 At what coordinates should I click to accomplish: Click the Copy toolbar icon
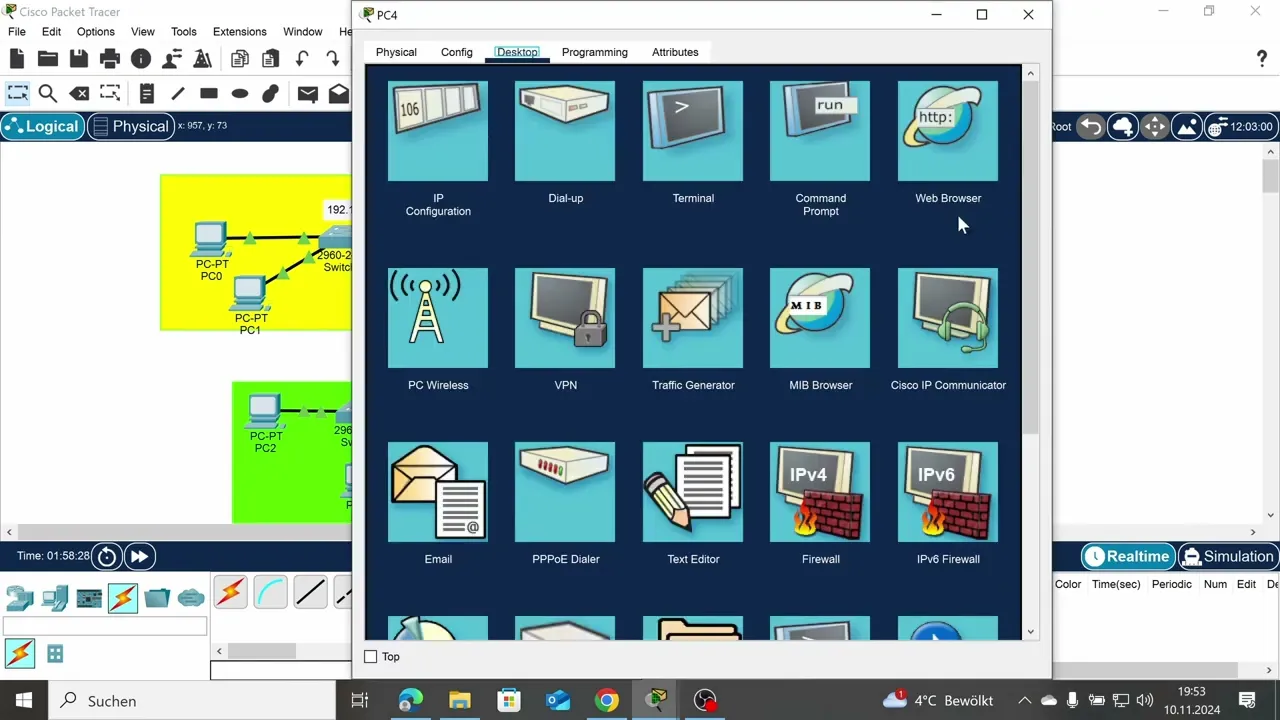click(x=240, y=59)
